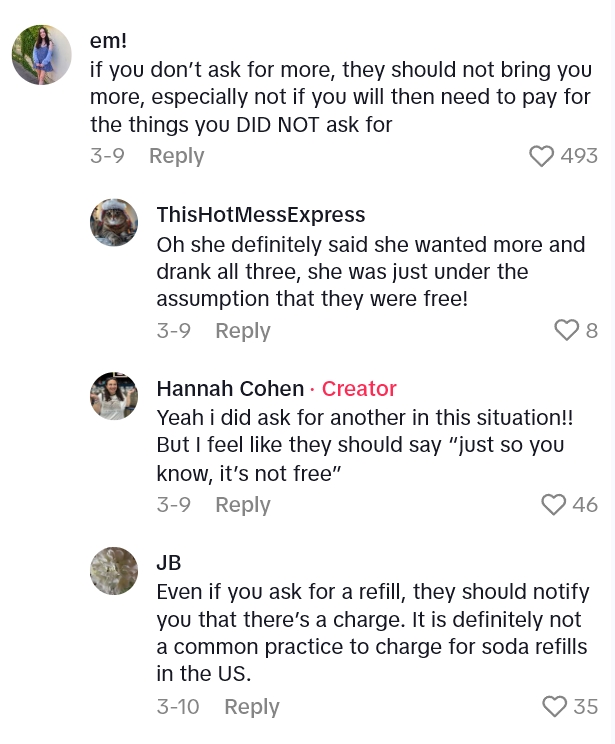The image size is (615, 744).
Task: Open the ThisHotMessExpress username link
Action: coord(260,215)
